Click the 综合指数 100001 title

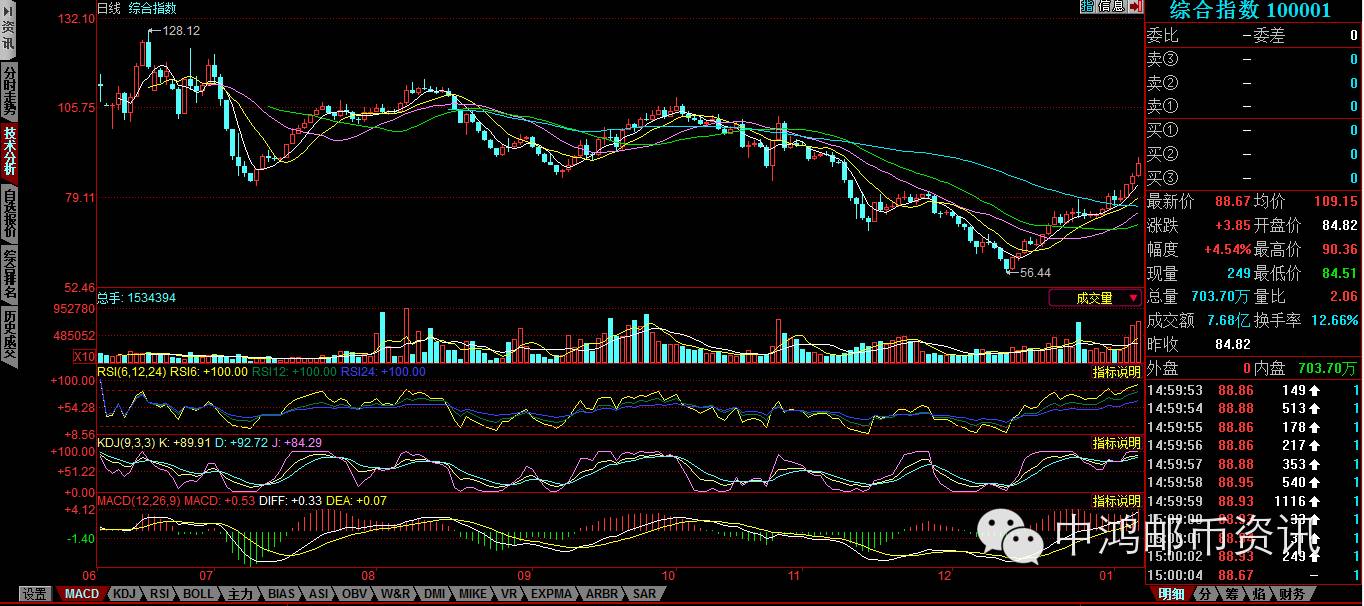(x=1251, y=11)
